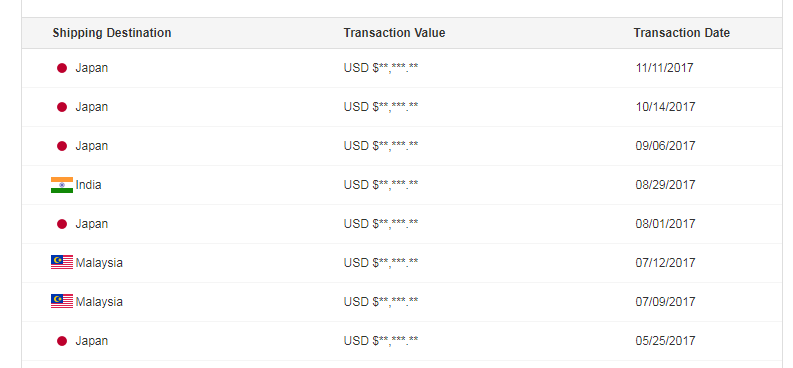Click the masked value for 11/11/2017 transaction
This screenshot has width=793, height=368.
(x=381, y=68)
